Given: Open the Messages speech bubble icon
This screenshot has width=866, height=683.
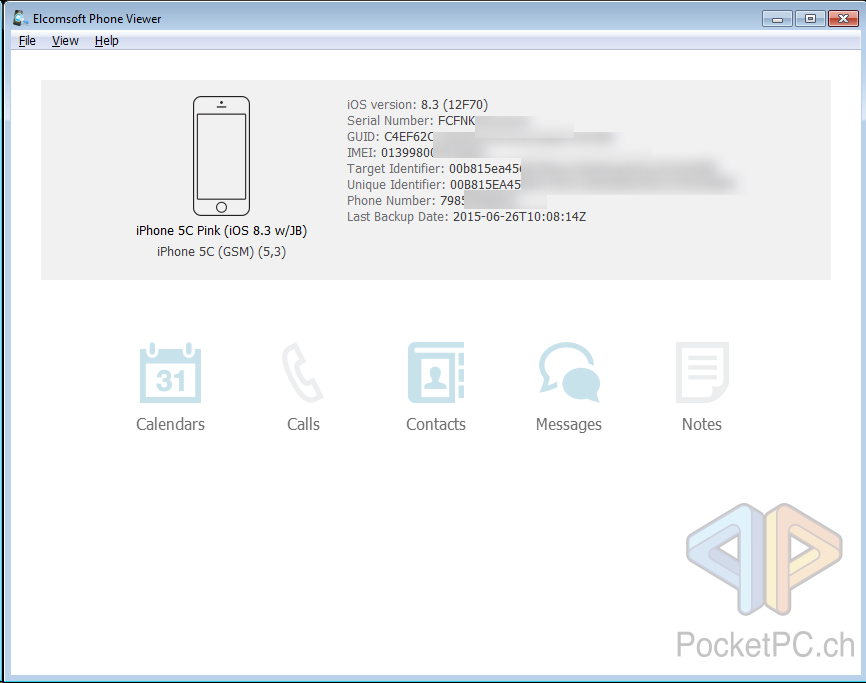Looking at the screenshot, I should [569, 373].
